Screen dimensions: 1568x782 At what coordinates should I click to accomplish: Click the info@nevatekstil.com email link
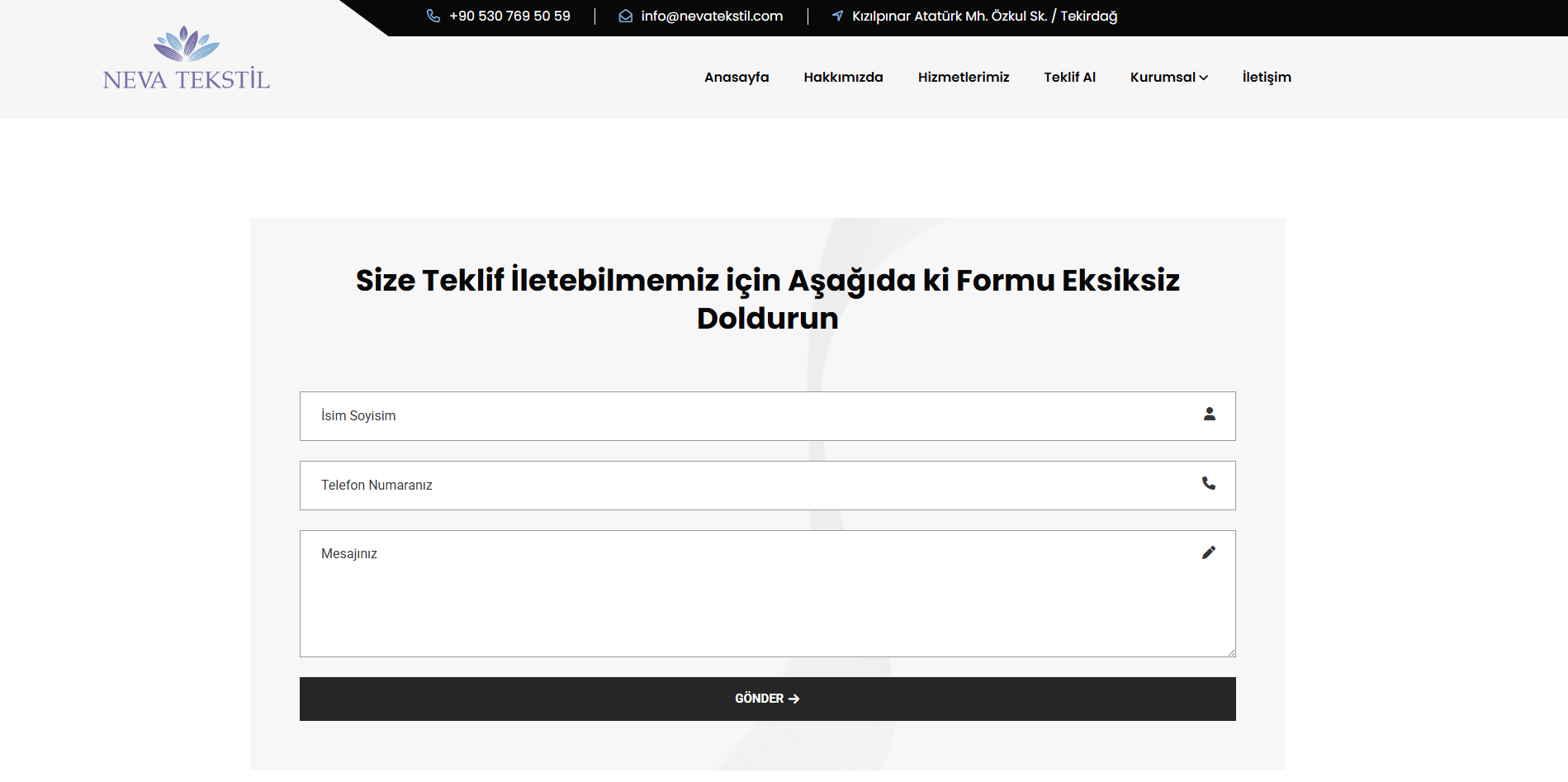pyautogui.click(x=712, y=16)
